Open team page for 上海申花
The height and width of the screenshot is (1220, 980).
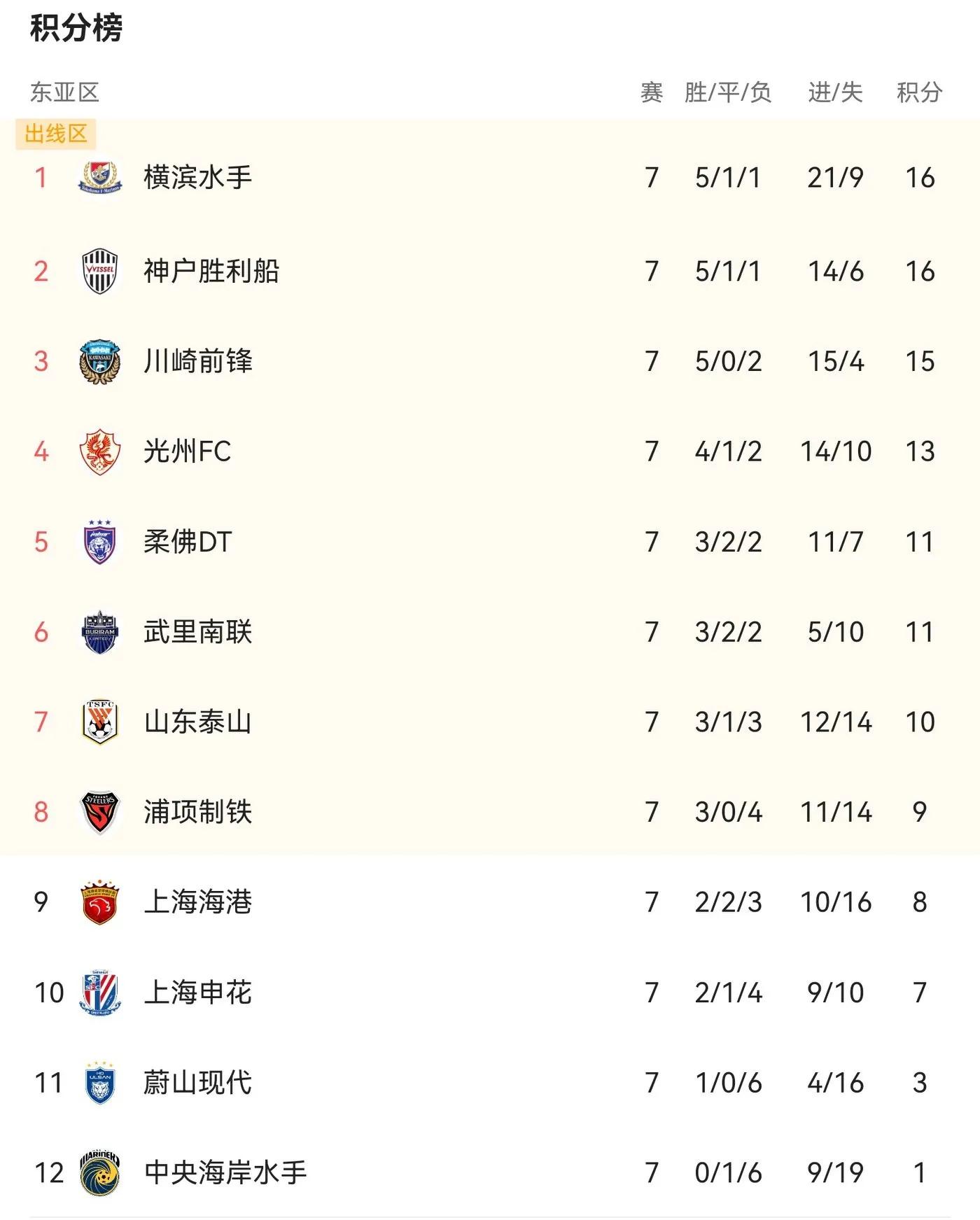tap(197, 993)
